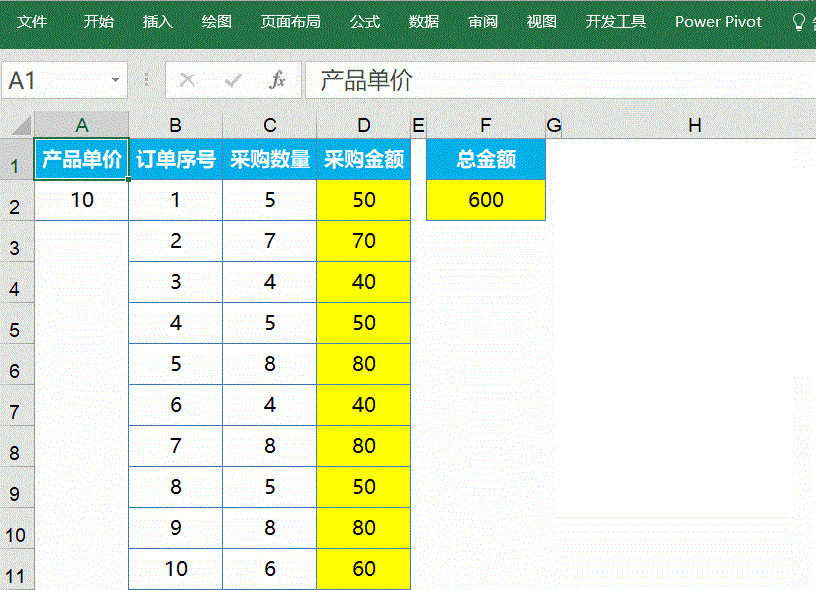Click the formula bar options dots handle

coord(146,80)
